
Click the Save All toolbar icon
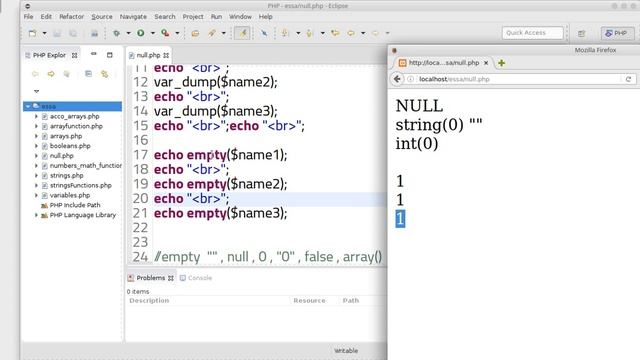coord(73,33)
